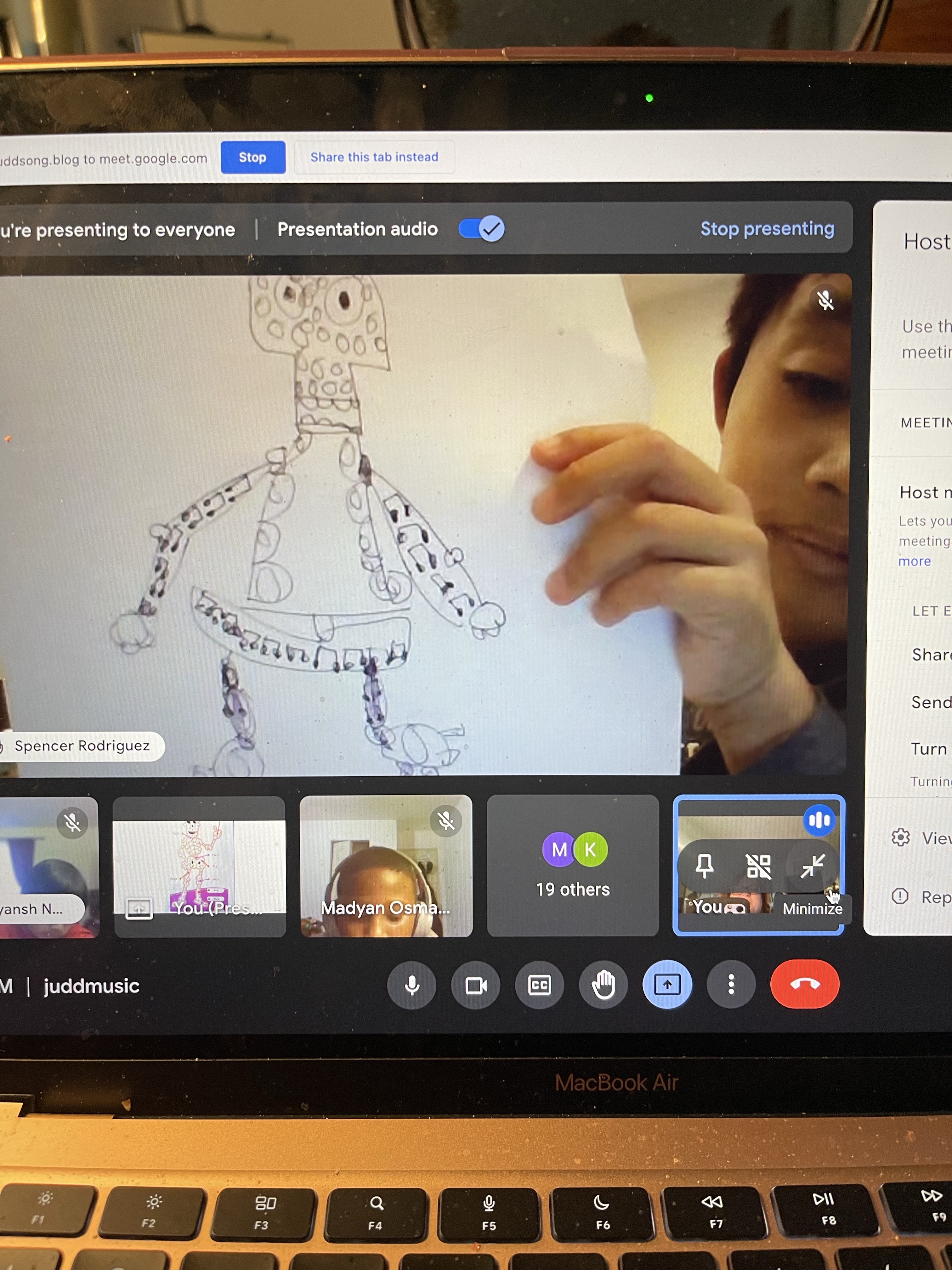
Task: Toggle the Presentation audio switch
Action: pyautogui.click(x=481, y=229)
